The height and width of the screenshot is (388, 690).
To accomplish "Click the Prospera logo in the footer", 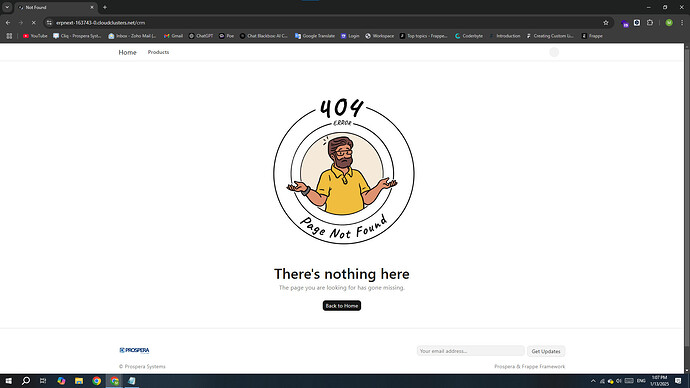I will click(134, 350).
